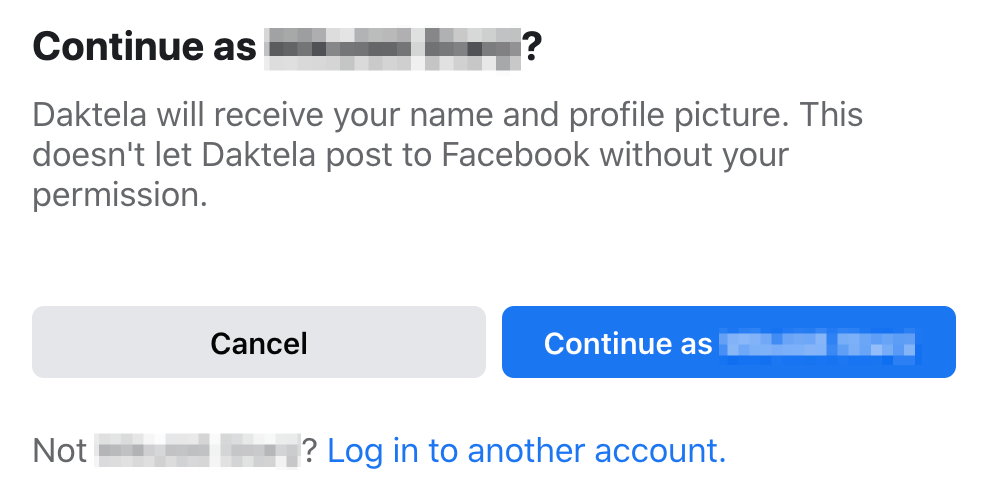This screenshot has width=992, height=478.
Task: Click the "Continue as" heading text
Action: point(144,48)
